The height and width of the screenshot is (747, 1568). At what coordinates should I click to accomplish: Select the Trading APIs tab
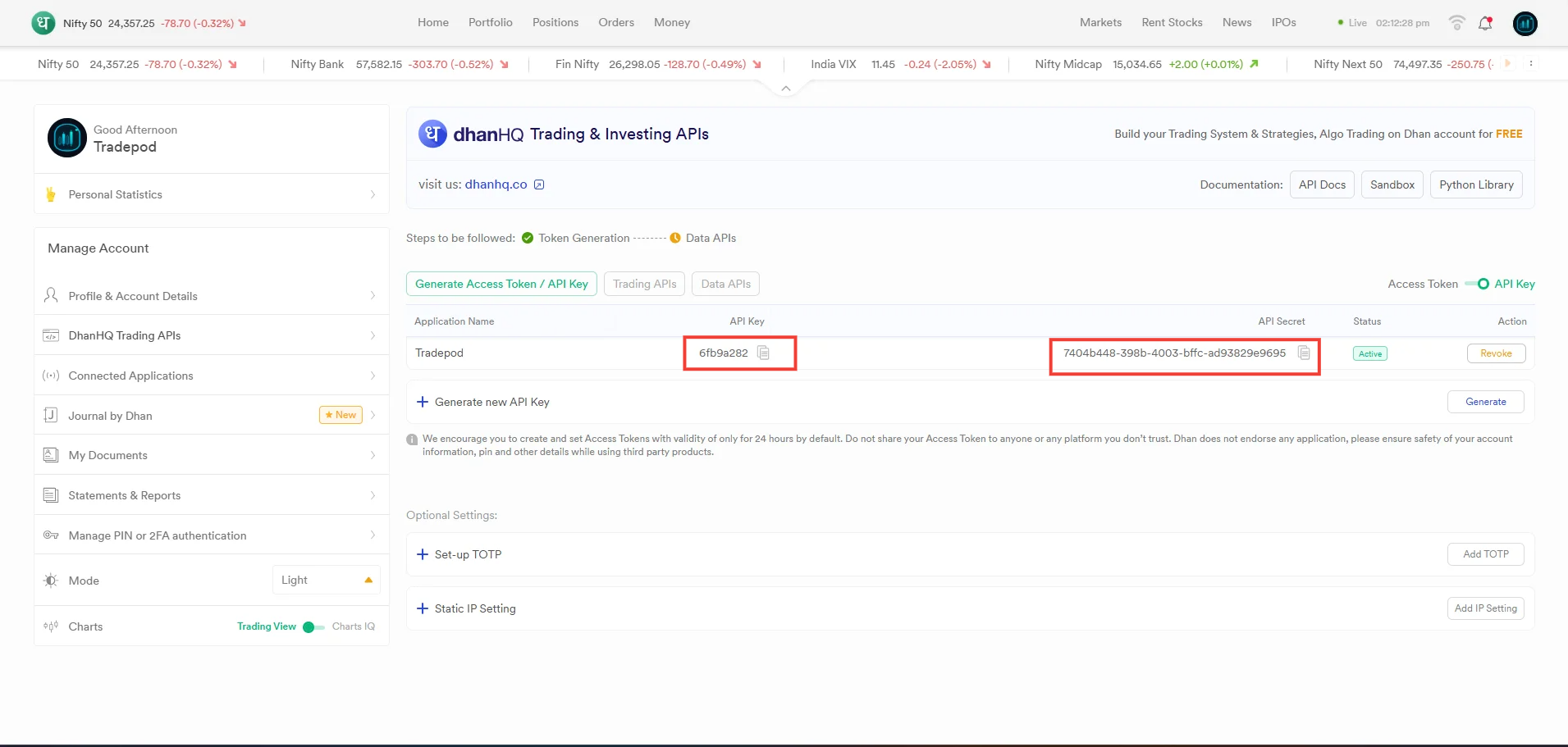(x=645, y=284)
